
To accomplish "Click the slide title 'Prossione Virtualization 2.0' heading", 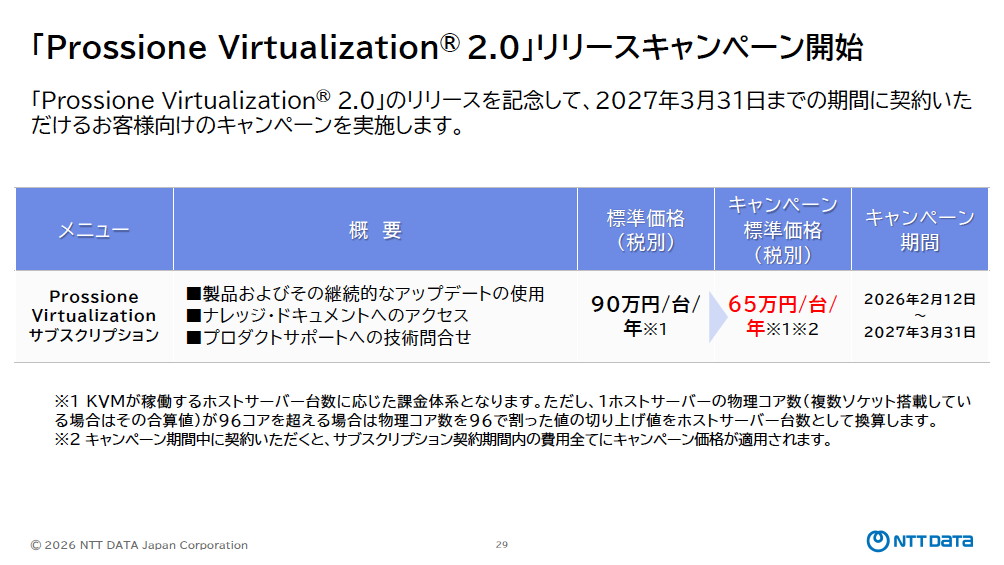I will tap(447, 47).
